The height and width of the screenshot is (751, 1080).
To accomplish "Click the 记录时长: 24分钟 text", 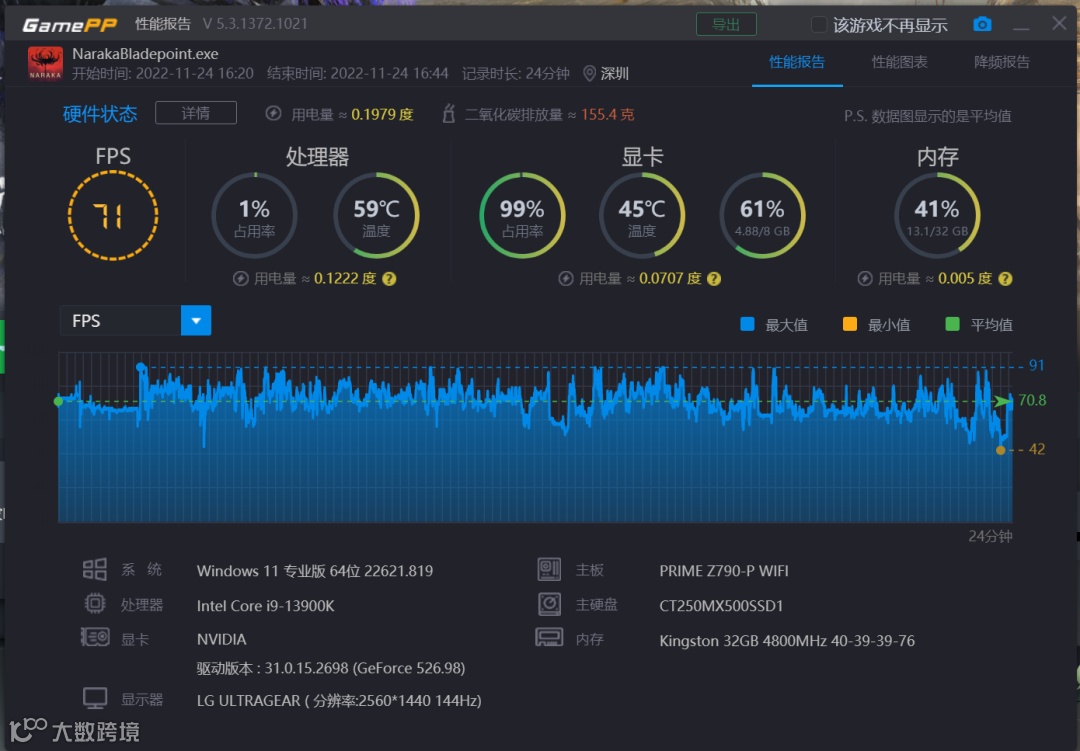I will tap(515, 74).
